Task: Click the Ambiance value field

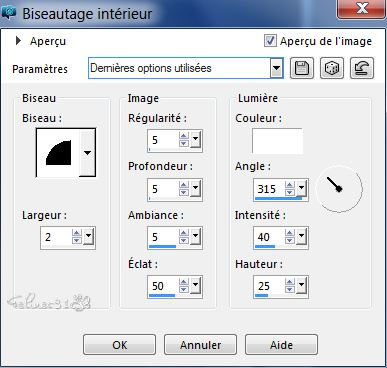Action: click(x=164, y=237)
